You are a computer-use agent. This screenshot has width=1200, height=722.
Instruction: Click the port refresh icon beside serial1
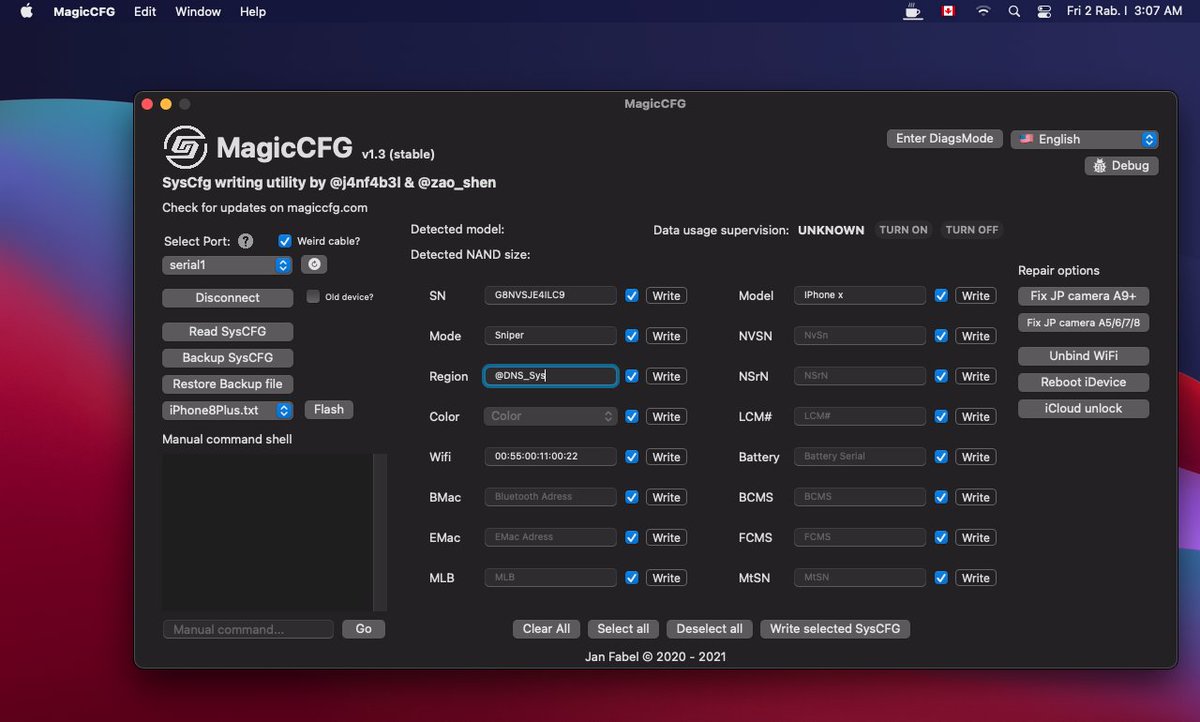pos(314,265)
